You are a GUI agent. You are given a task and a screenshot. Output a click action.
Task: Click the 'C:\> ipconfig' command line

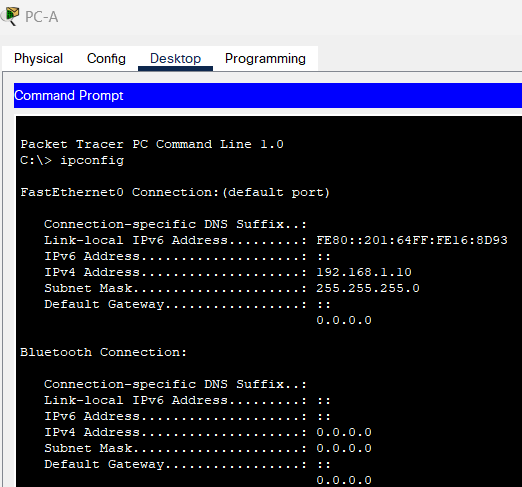[72, 161]
